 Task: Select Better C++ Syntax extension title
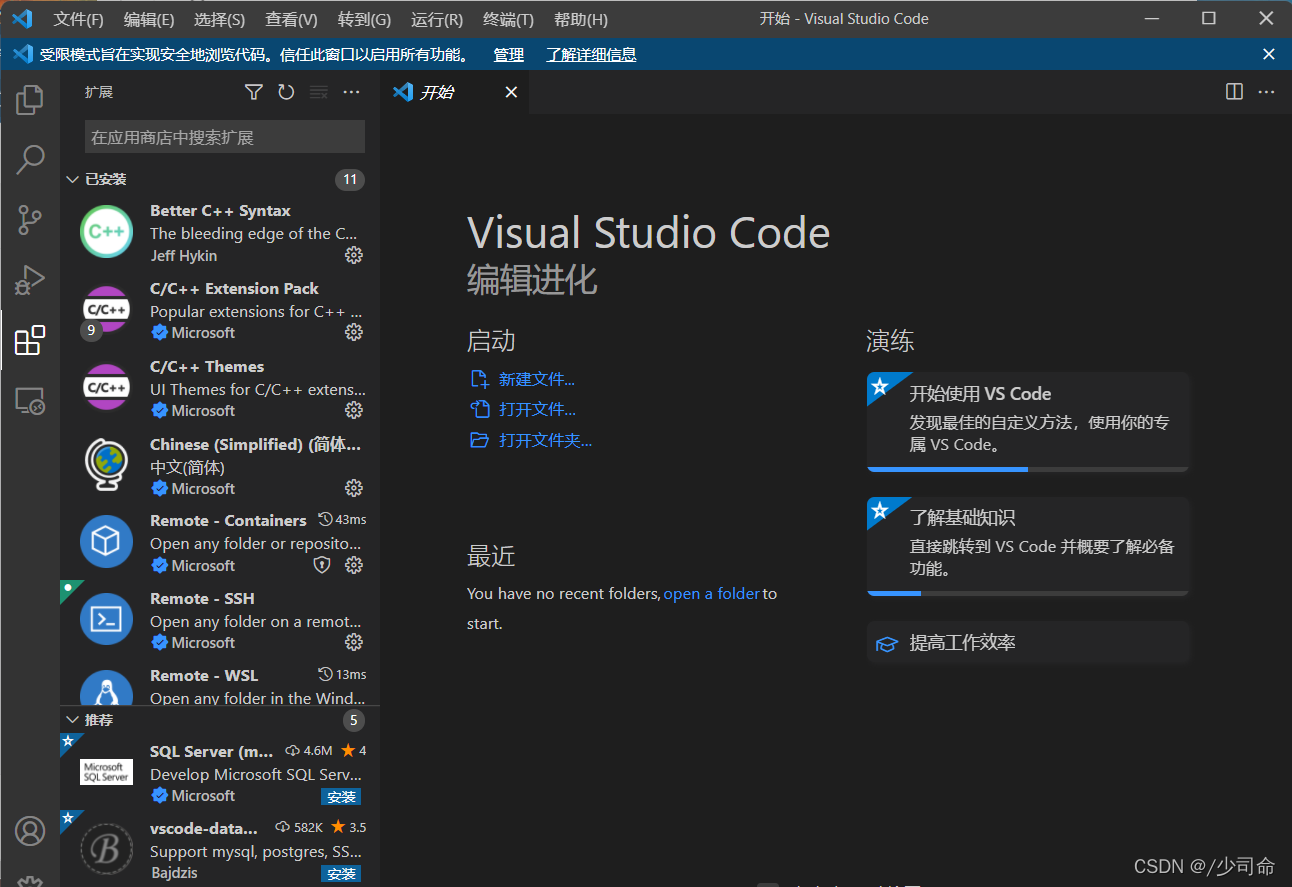click(x=220, y=211)
